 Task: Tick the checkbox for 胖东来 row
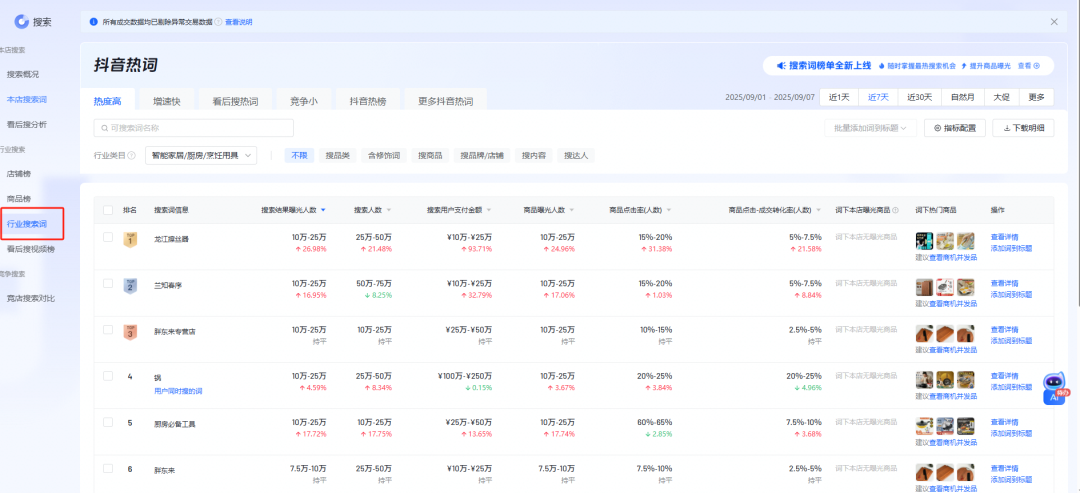(107, 468)
